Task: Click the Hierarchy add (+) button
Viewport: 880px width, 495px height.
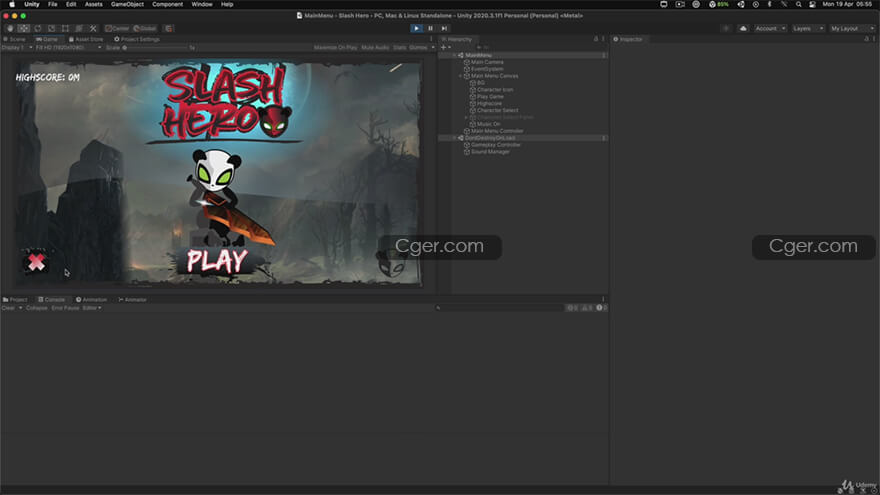Action: click(x=443, y=48)
